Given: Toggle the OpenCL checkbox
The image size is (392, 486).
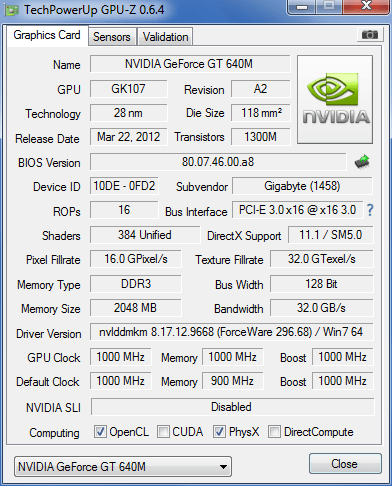Looking at the screenshot, I should pyautogui.click(x=100, y=432).
